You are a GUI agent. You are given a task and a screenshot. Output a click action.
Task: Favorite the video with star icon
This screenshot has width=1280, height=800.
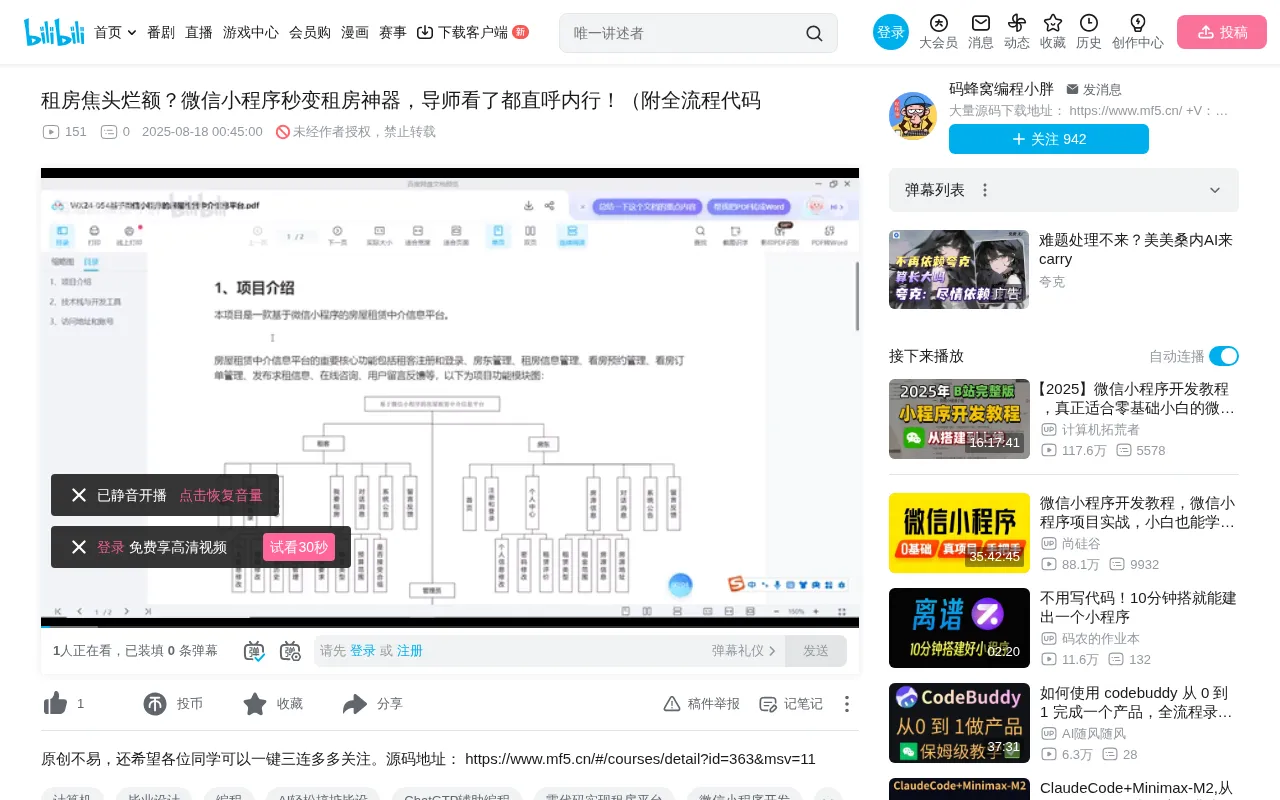[255, 704]
